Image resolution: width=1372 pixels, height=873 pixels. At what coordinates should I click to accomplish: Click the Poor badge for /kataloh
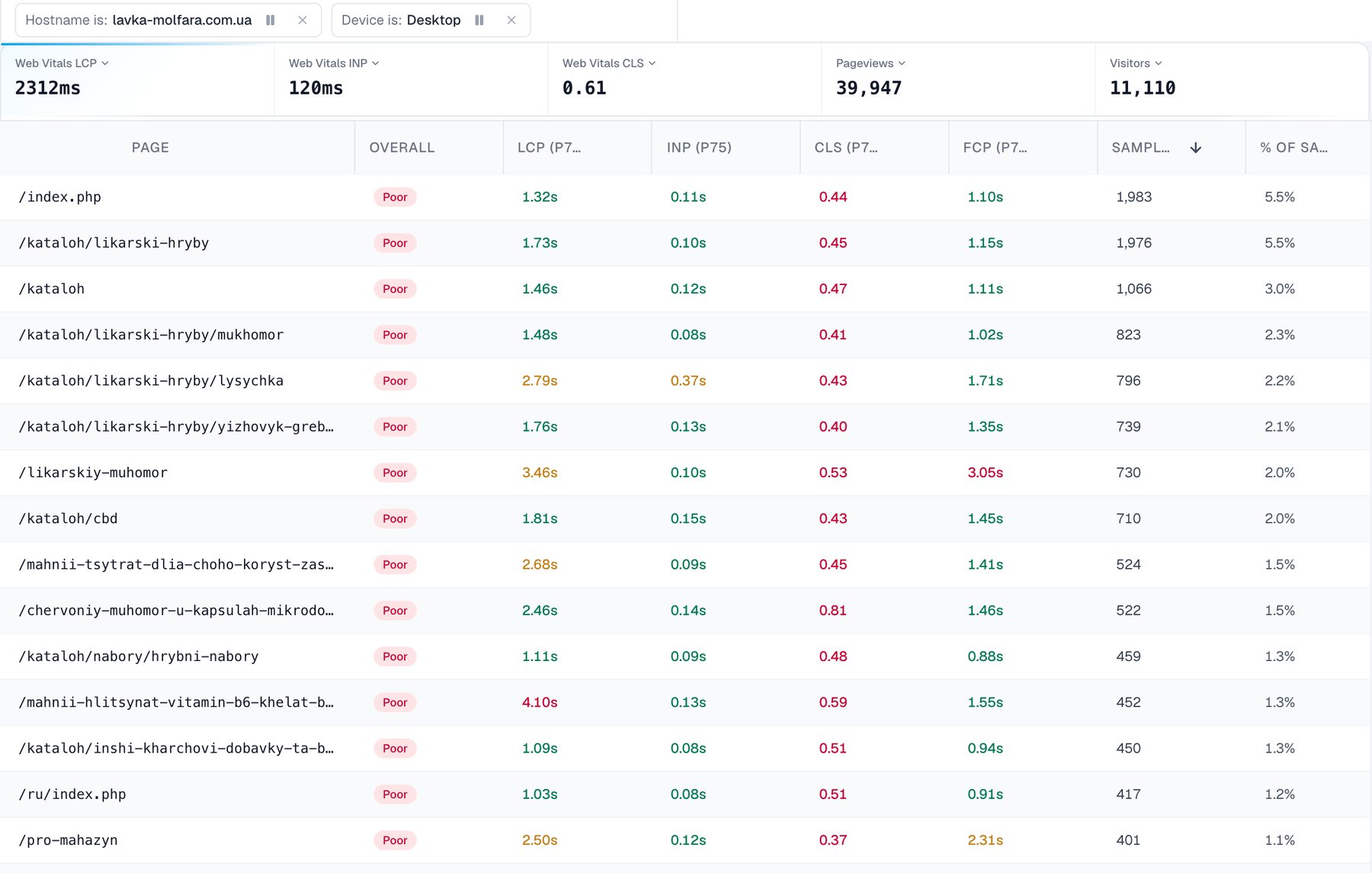pos(395,289)
